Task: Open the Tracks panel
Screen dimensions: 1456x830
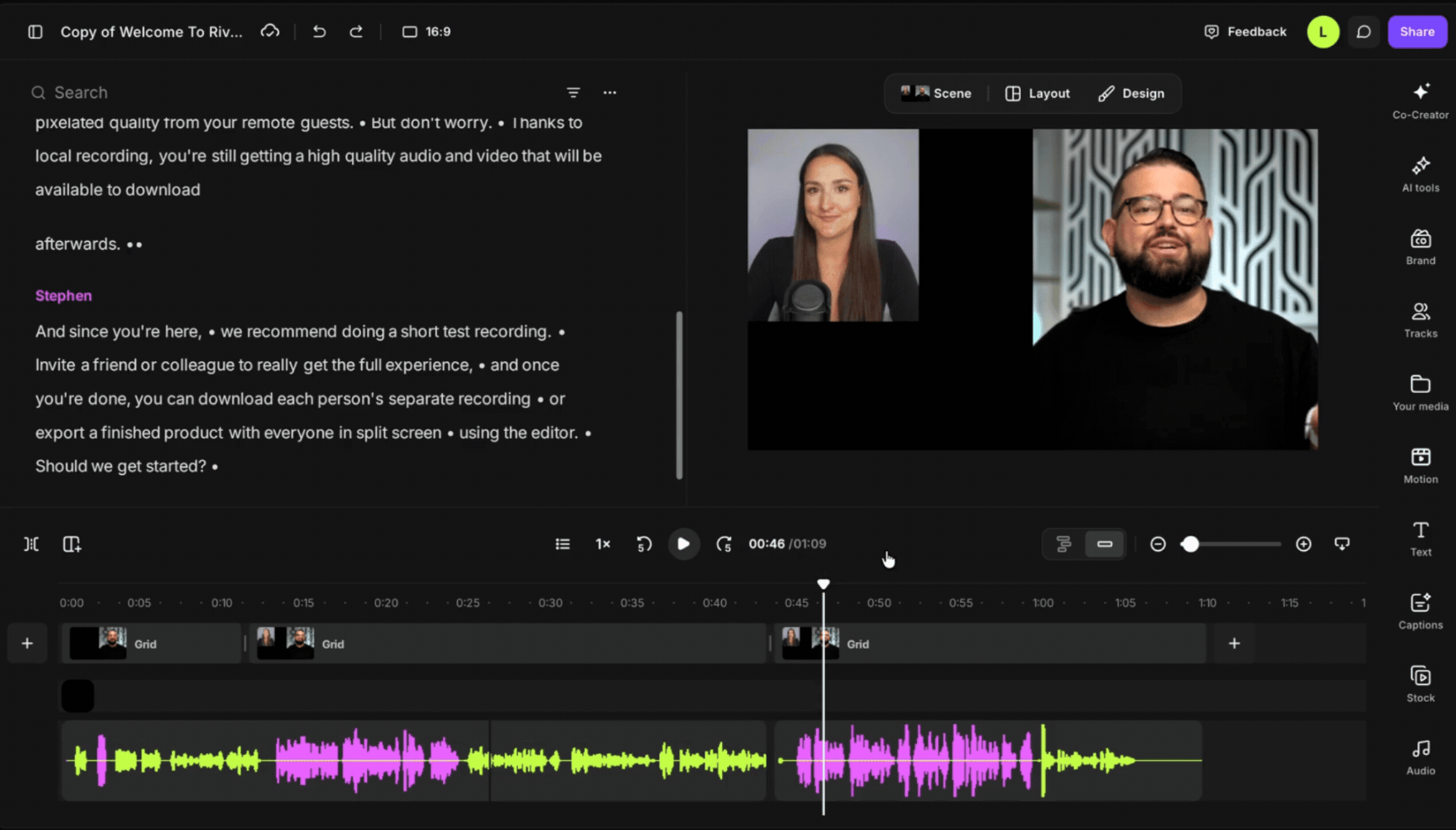Action: click(1421, 320)
